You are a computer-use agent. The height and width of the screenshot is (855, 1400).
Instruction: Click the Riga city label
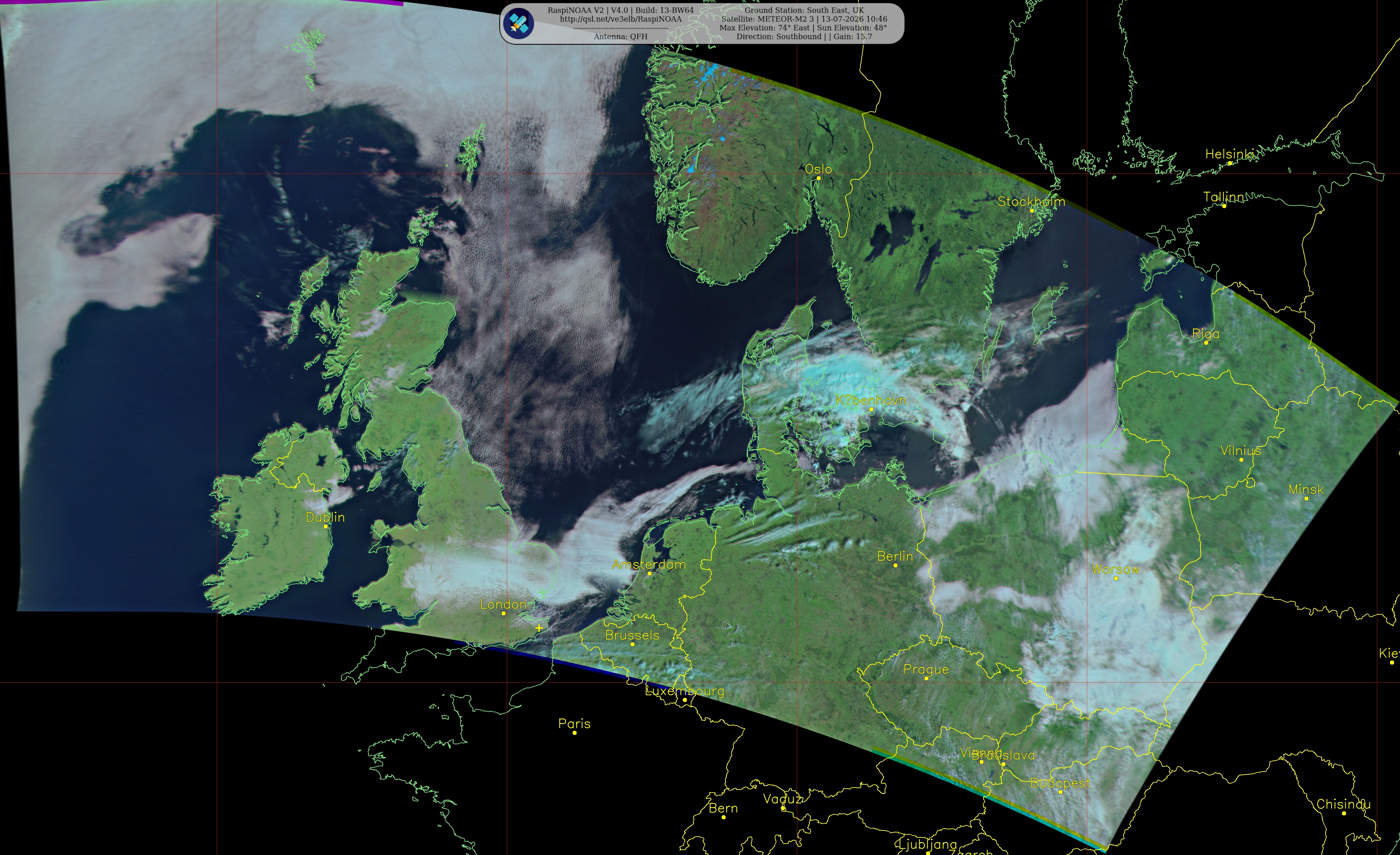pos(1206,334)
